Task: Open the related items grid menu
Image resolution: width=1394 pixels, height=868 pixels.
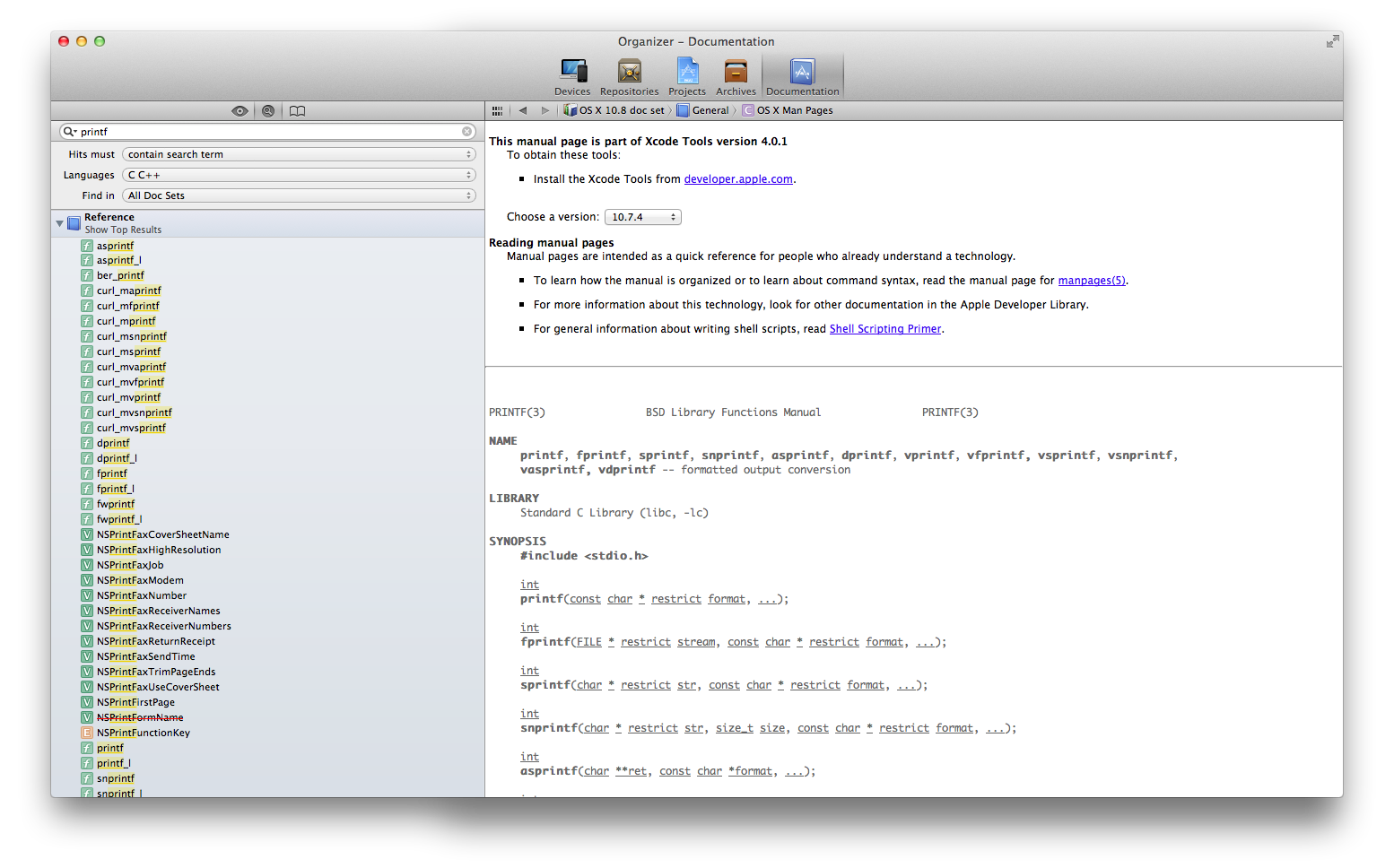Action: [x=497, y=111]
